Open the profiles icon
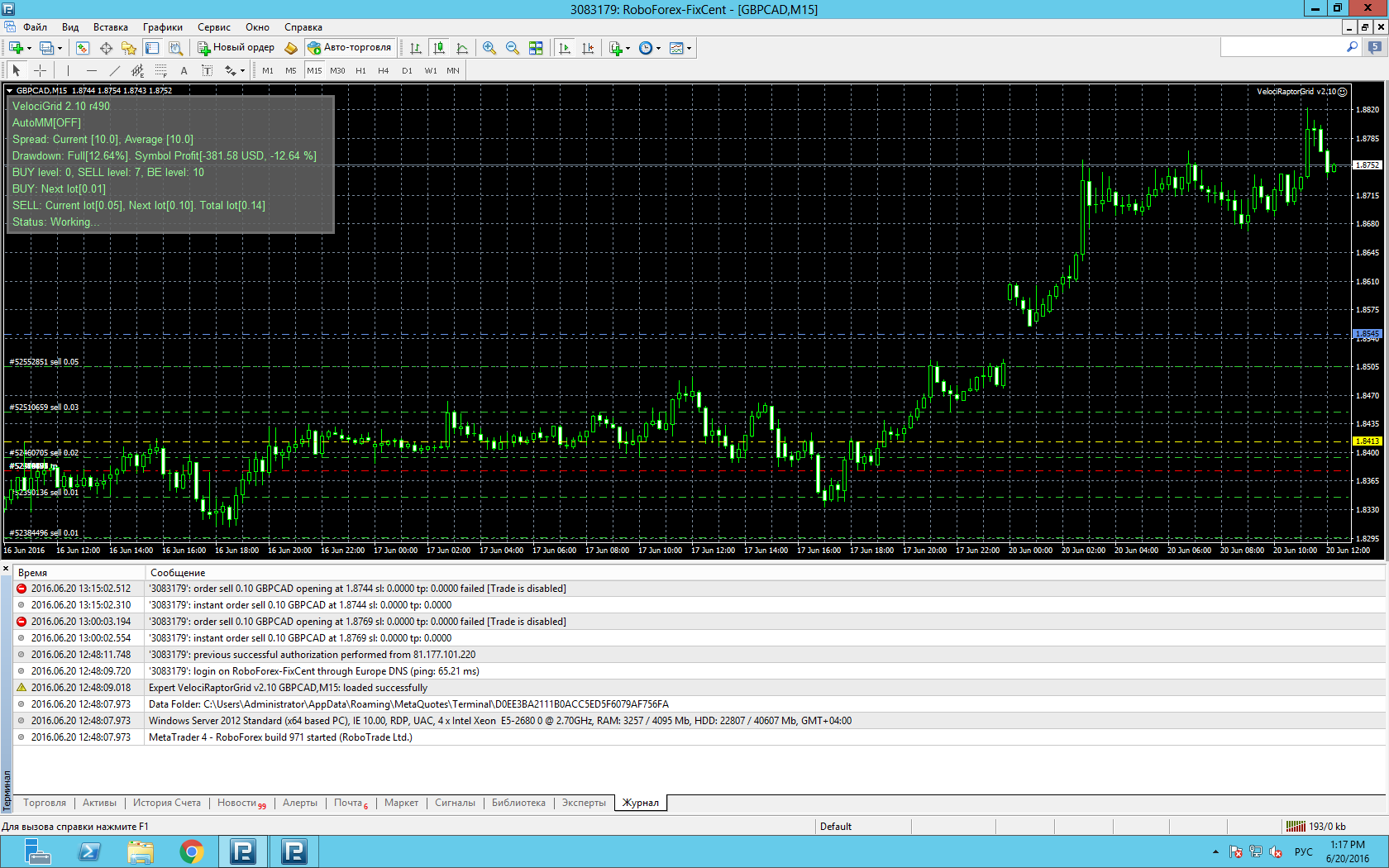Viewport: 1389px width, 868px height. 47,48
